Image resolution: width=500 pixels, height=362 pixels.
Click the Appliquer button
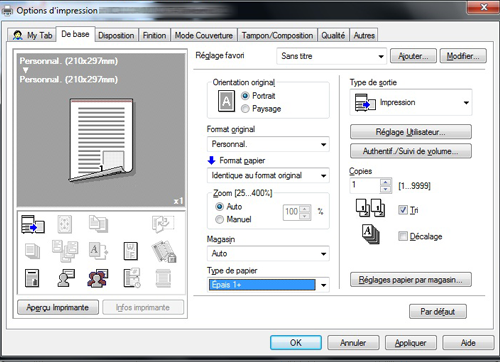(410, 343)
